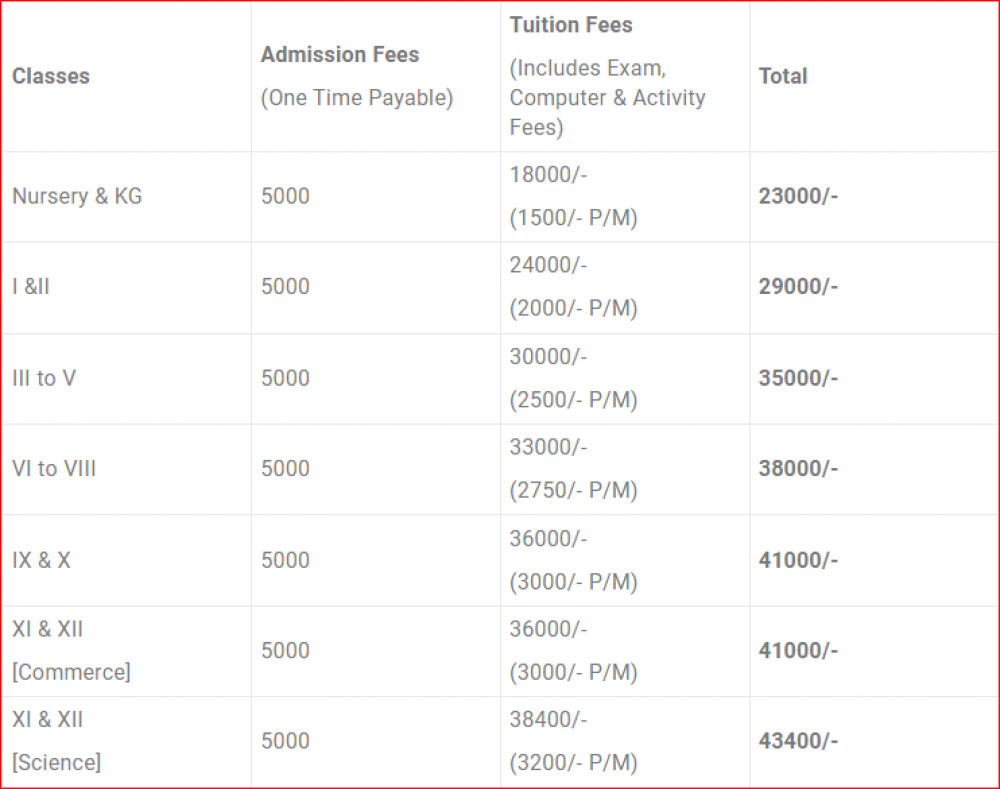Click the (2750/- P/M) monthly fee text

573,490
